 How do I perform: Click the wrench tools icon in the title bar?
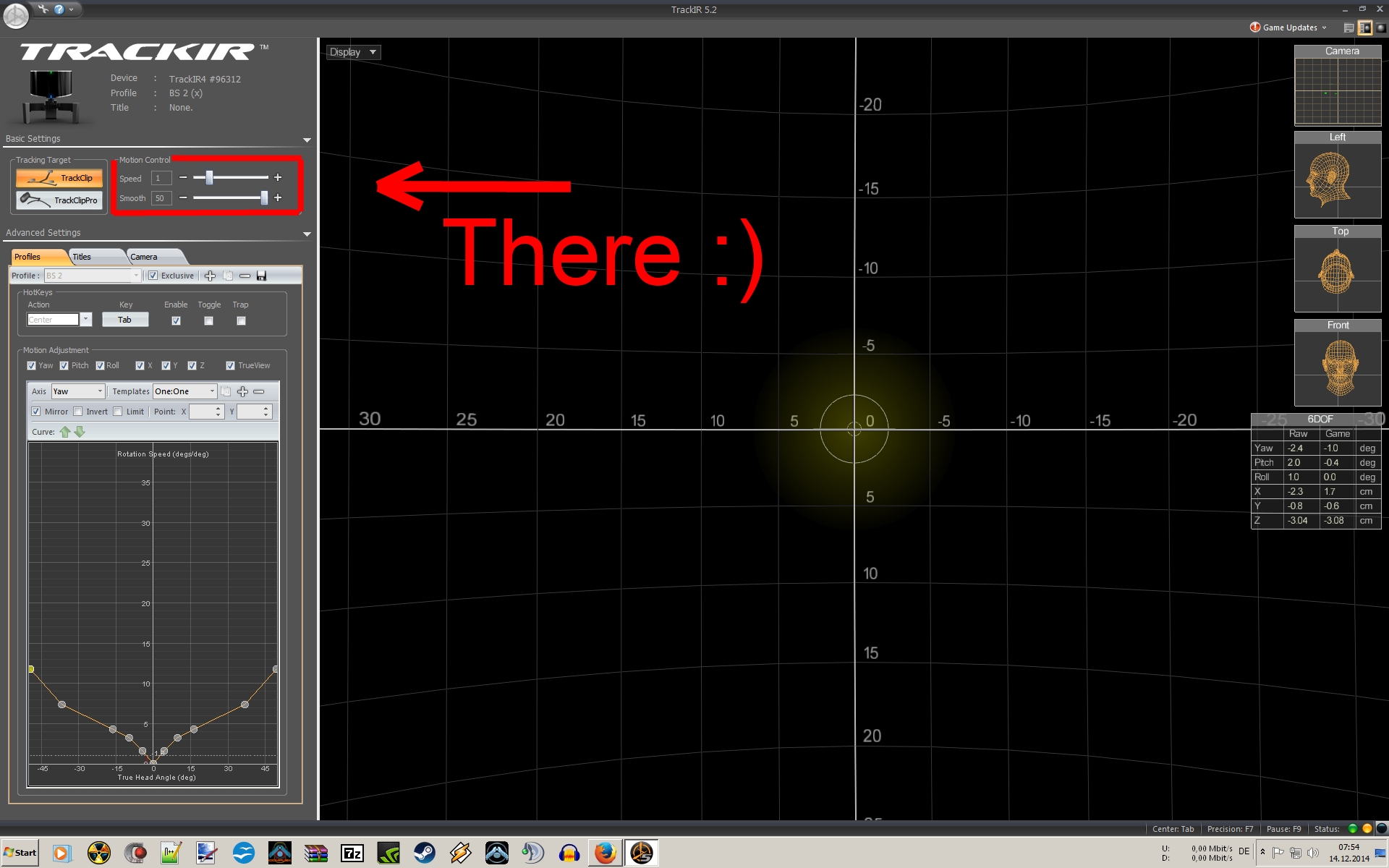coord(43,9)
